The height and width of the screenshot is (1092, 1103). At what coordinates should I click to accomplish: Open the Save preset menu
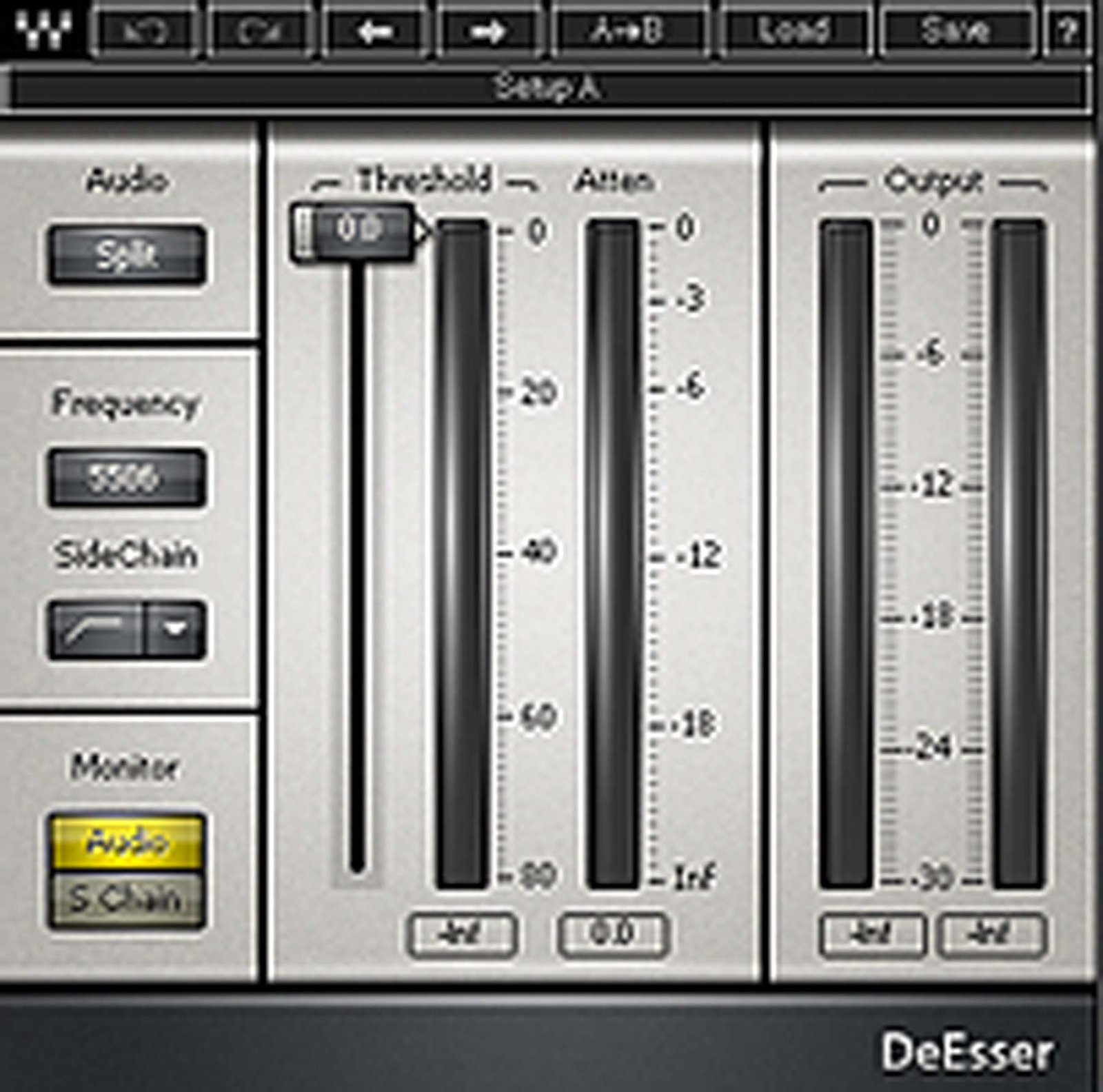955,31
